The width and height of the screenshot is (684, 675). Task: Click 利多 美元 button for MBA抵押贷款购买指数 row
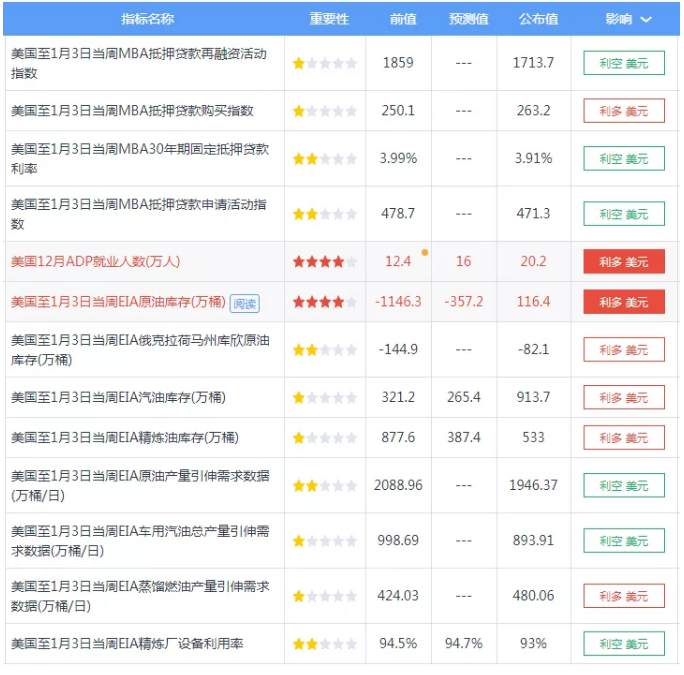click(x=624, y=111)
